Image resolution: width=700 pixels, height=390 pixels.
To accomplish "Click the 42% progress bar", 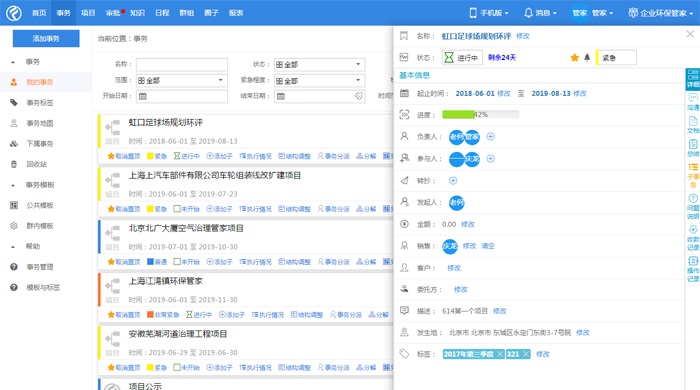I will click(x=480, y=115).
